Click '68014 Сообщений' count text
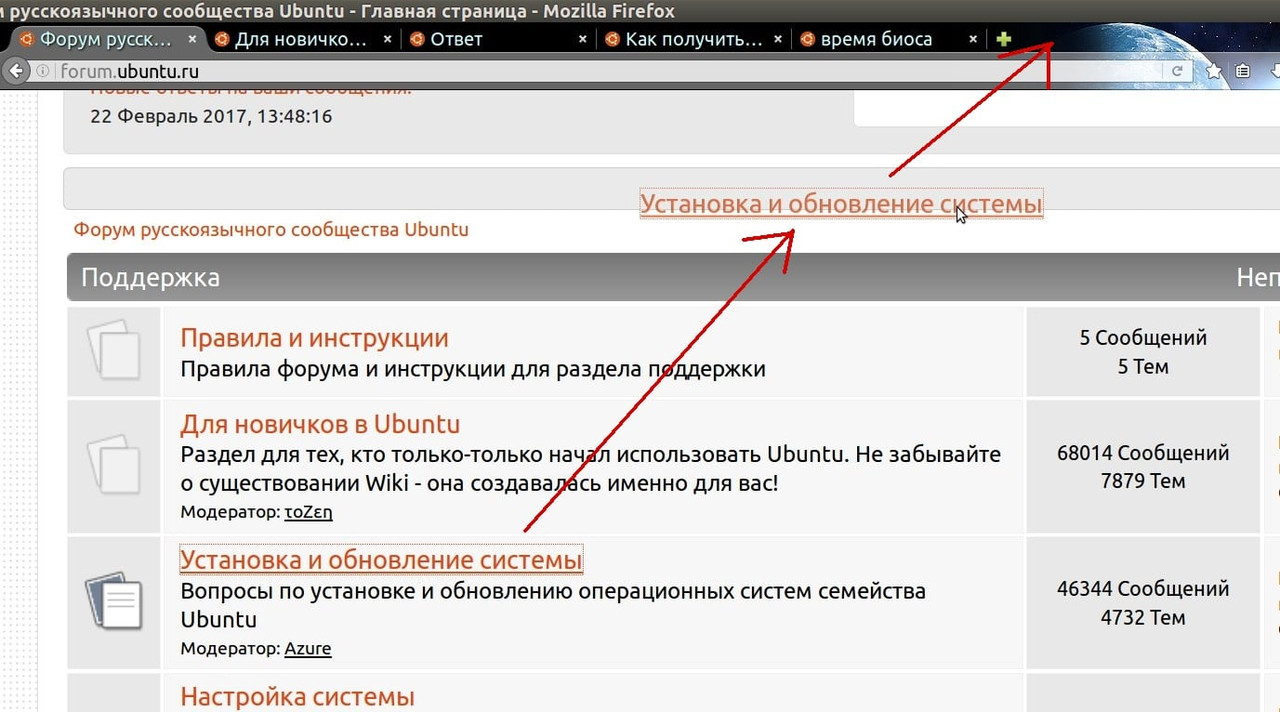The height and width of the screenshot is (712, 1280). pyautogui.click(x=1143, y=453)
